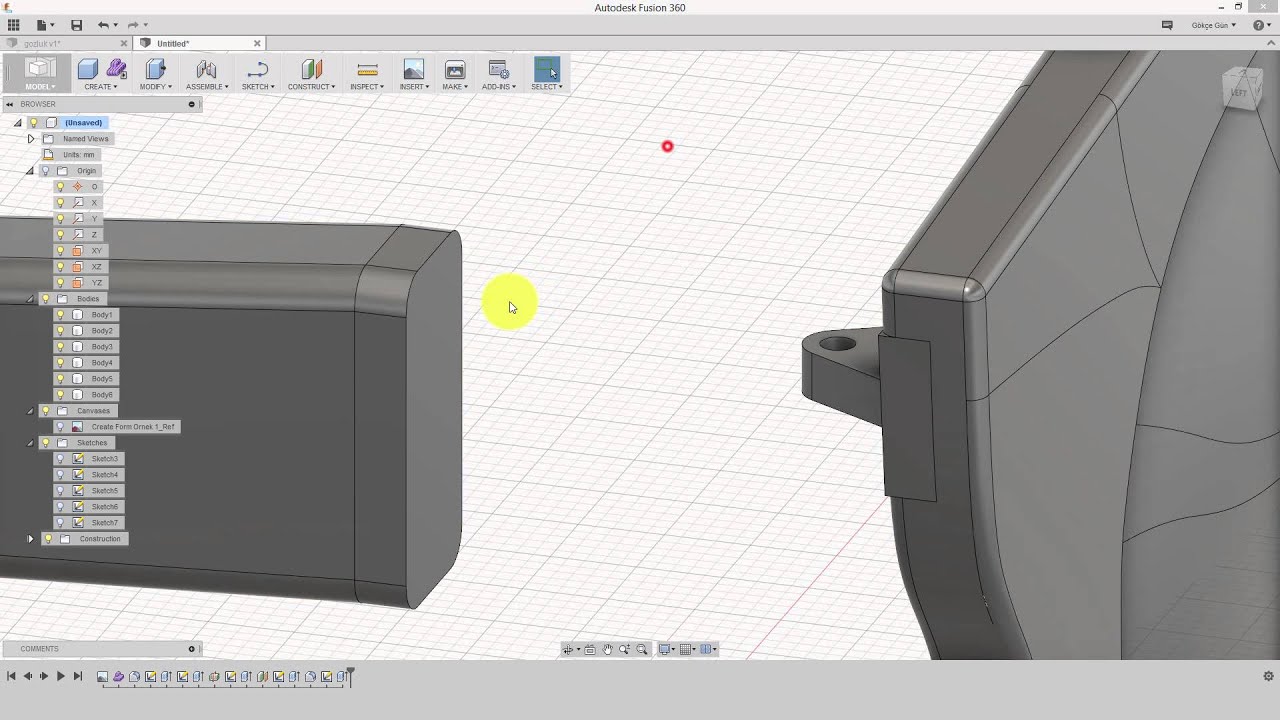Jump to the timeline beginning
Image resolution: width=1280 pixels, height=720 pixels.
(x=11, y=677)
